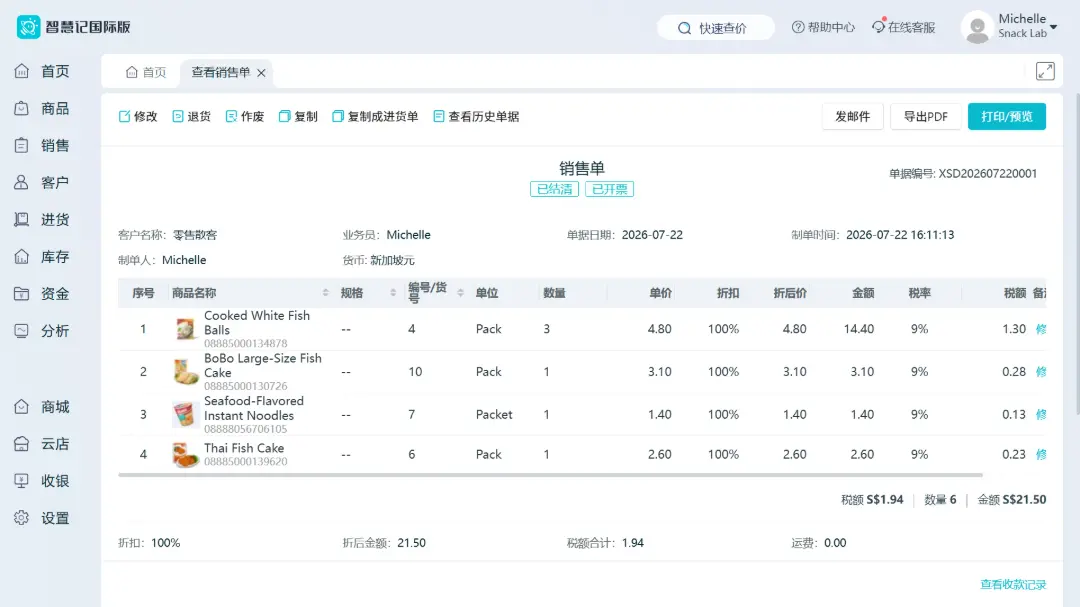Screen dimensions: 1080x607
Task: Click the 单据日期 value 2026-07-22
Action: (x=652, y=235)
